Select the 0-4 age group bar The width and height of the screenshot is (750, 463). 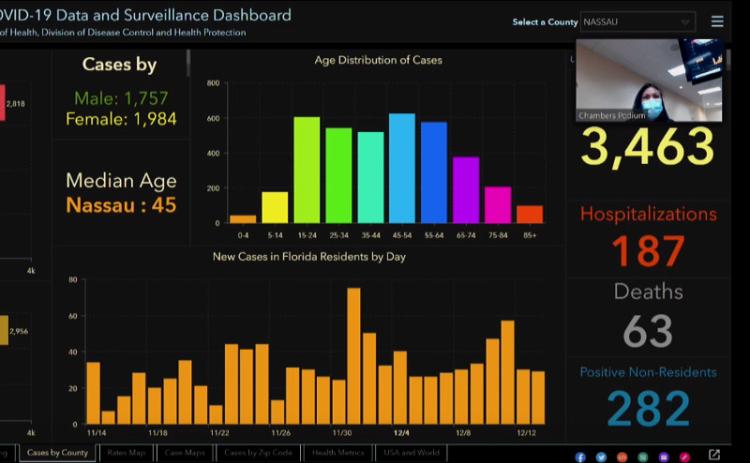[x=243, y=220]
